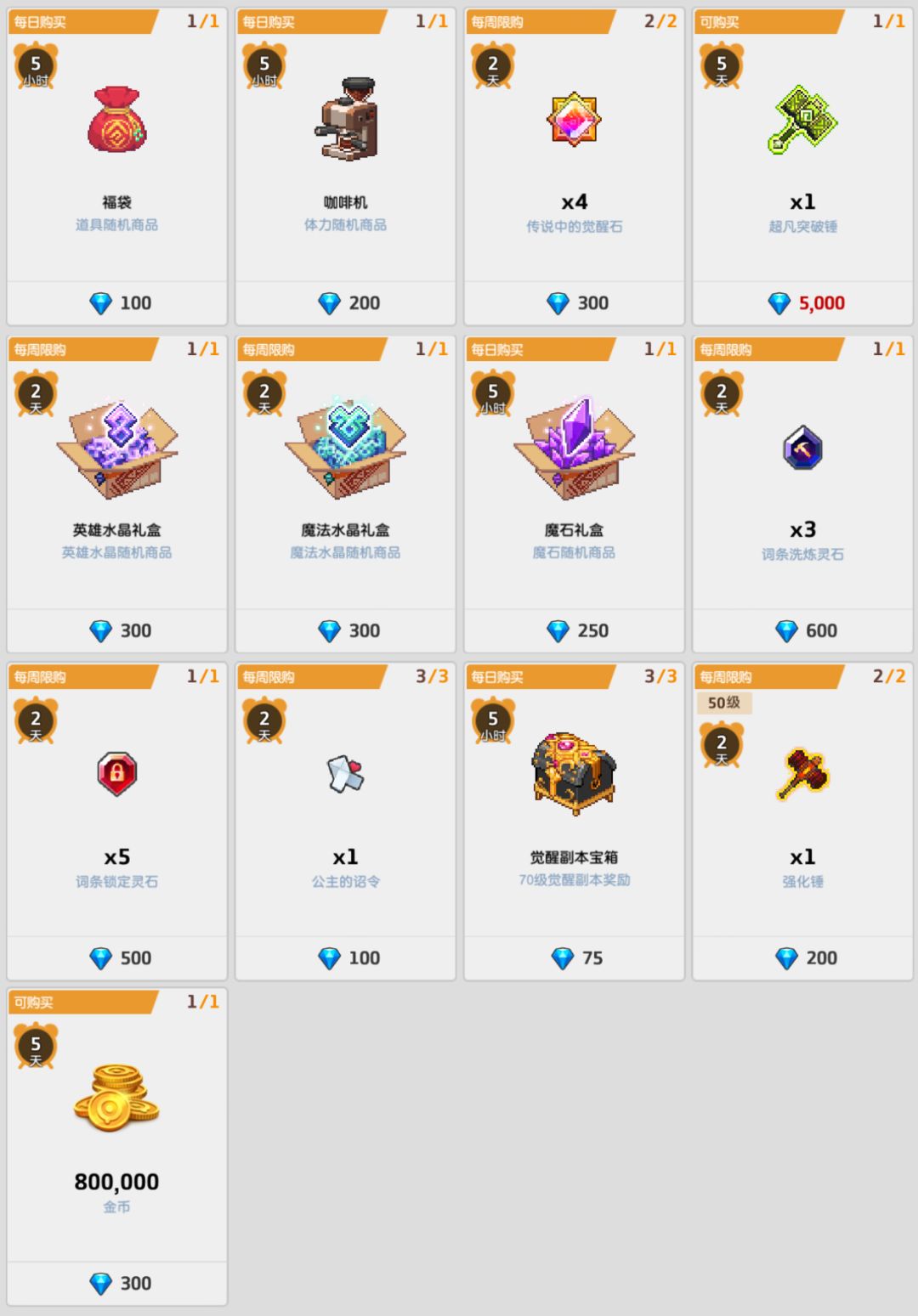This screenshot has width=918, height=1316.
Task: Open the 觉醒副本宝箱 treasure chest
Action: pyautogui.click(x=574, y=773)
